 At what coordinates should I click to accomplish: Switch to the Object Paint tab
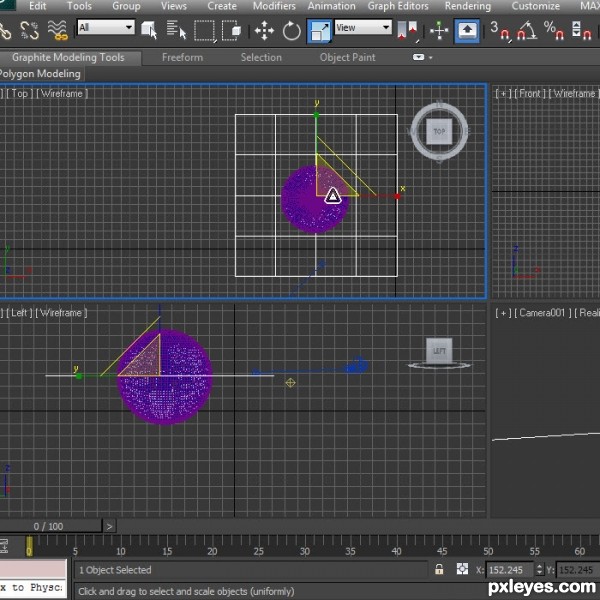pos(347,57)
